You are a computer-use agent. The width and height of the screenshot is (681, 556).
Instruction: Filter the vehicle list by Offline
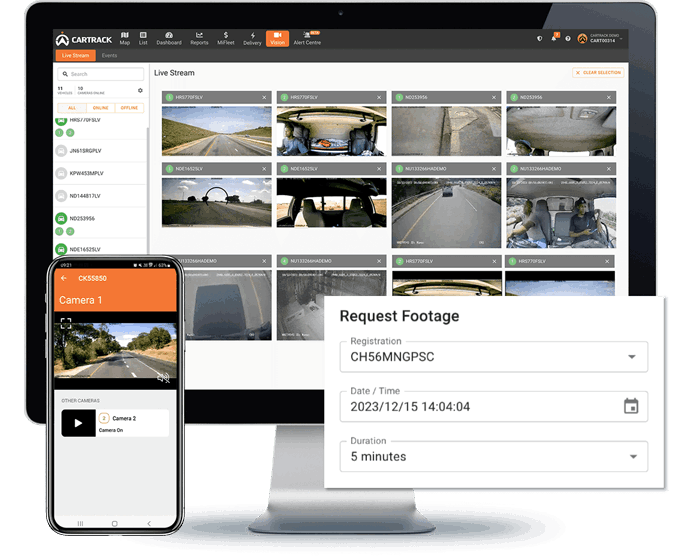(129, 107)
